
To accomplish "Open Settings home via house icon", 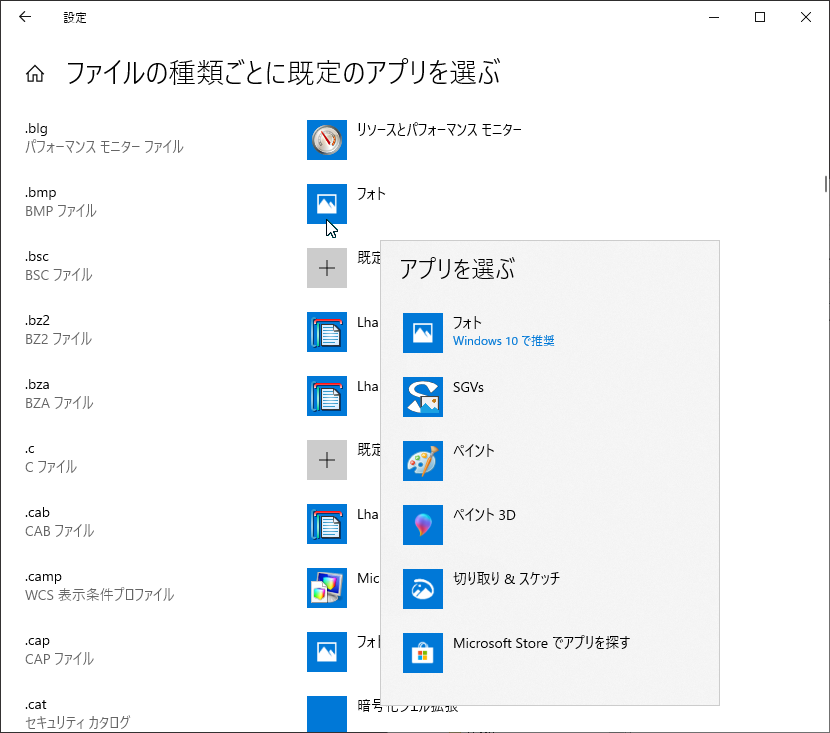I will 35,74.
